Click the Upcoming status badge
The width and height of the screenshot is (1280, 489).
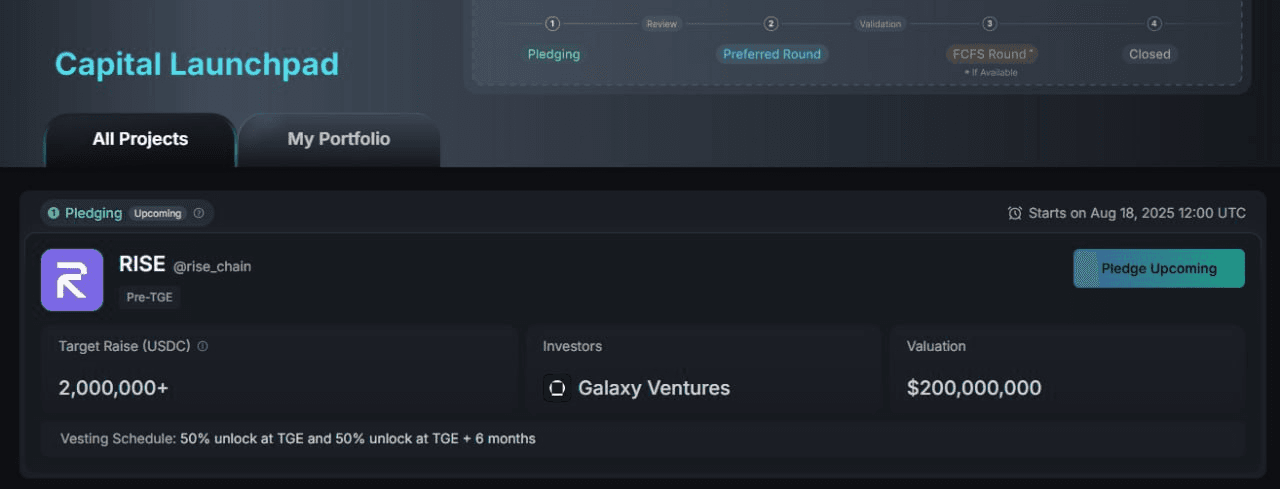click(158, 213)
